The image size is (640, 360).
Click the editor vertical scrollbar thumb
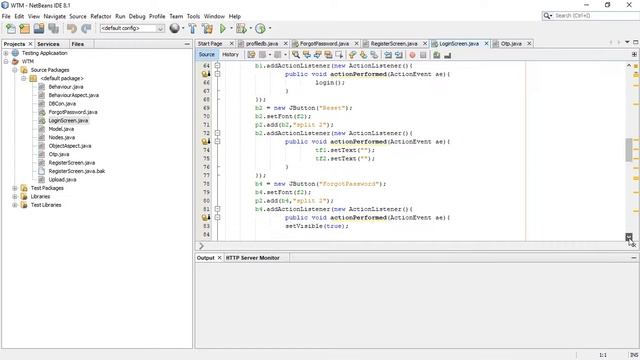point(629,150)
